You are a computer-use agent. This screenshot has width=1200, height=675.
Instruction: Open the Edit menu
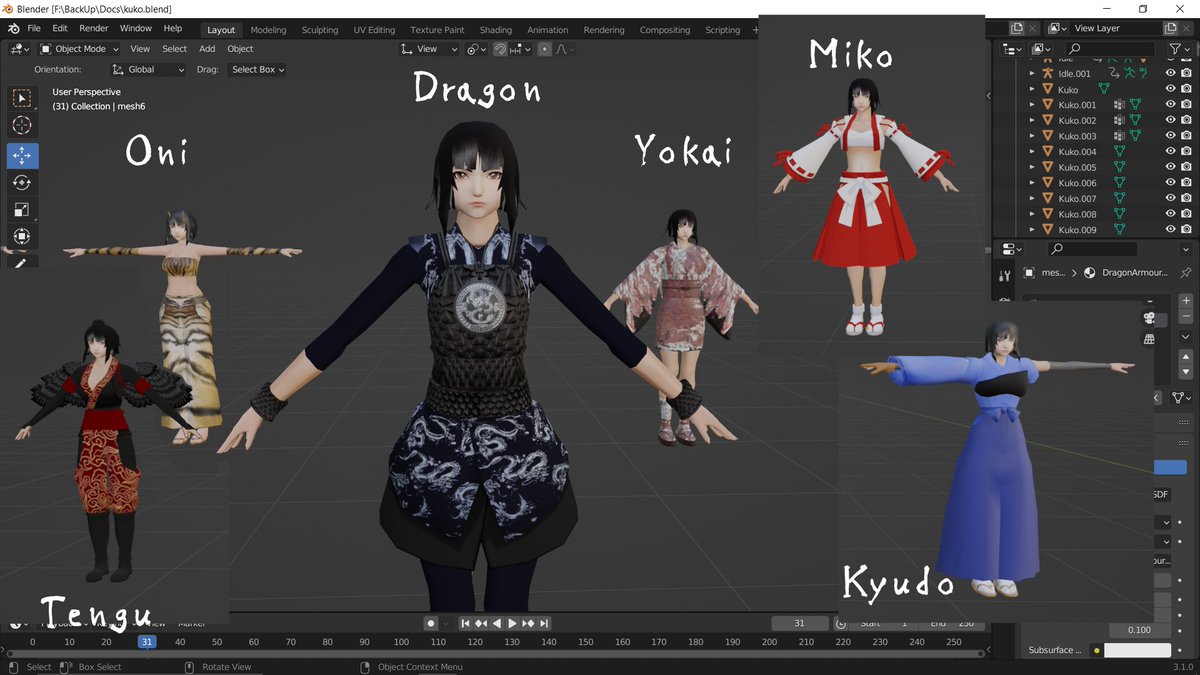click(60, 29)
